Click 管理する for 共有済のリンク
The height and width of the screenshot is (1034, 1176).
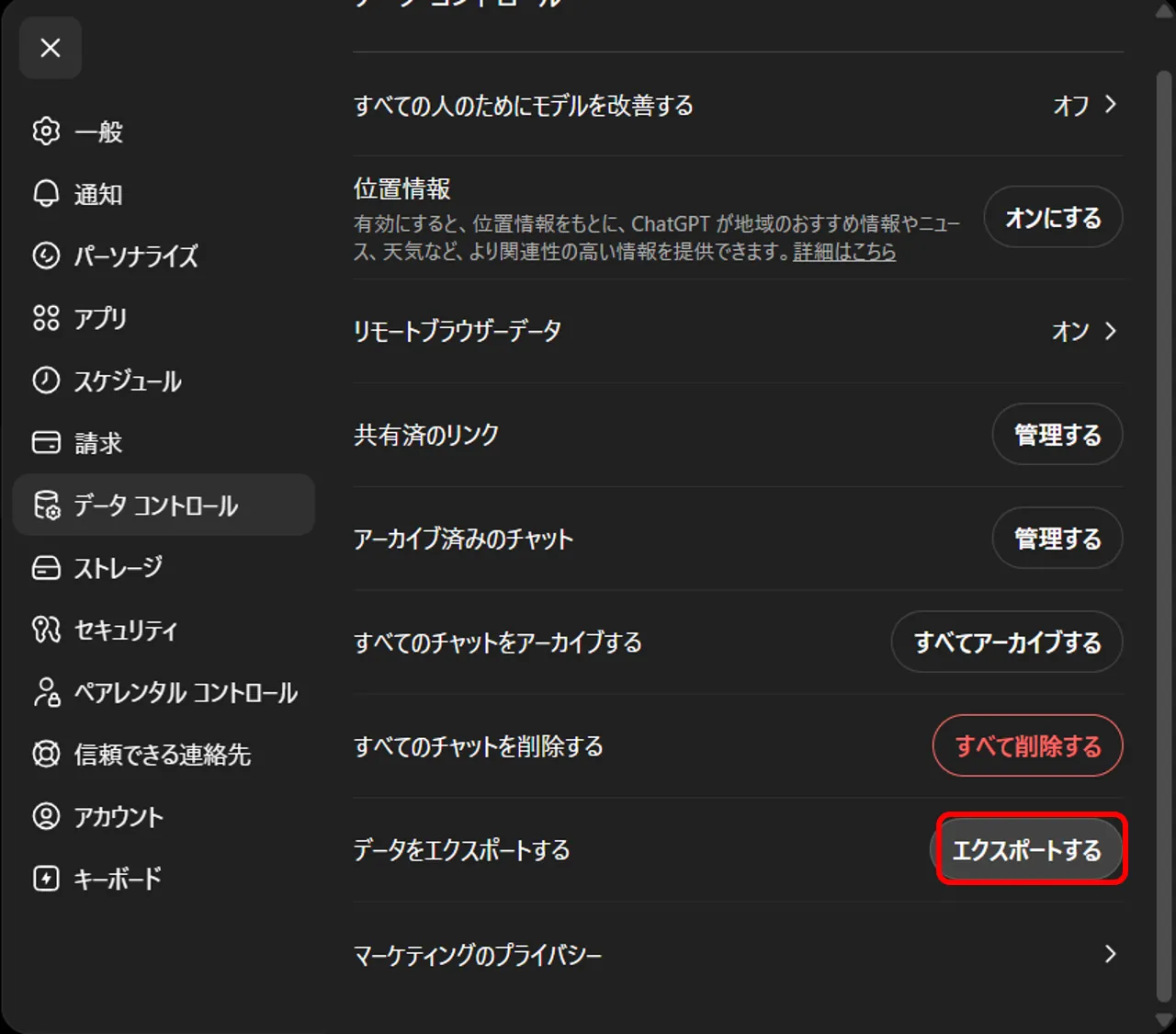pyautogui.click(x=1057, y=435)
